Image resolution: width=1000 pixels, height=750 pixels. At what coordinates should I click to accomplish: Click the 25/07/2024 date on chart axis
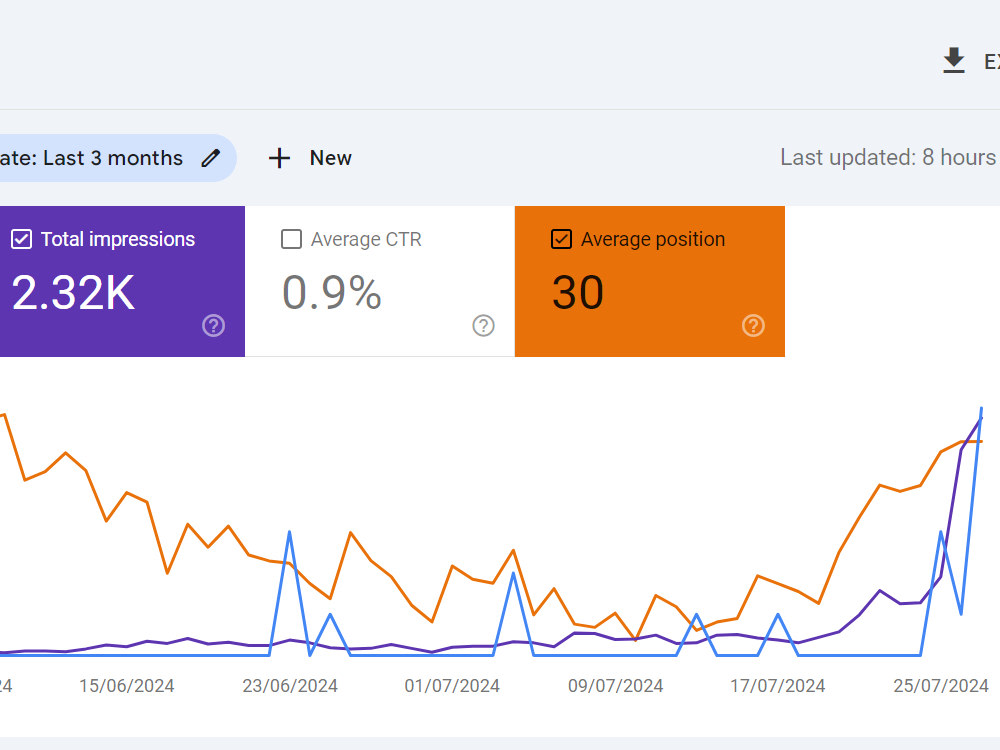[x=941, y=686]
